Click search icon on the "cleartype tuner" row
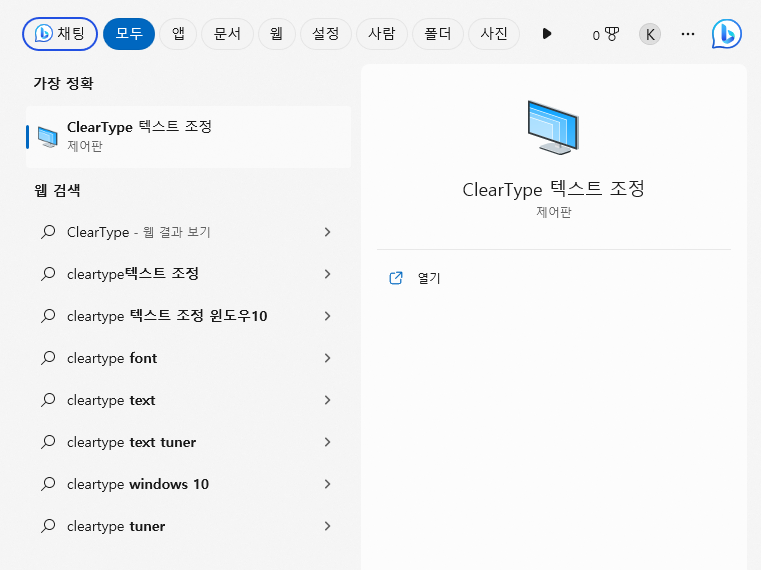The height and width of the screenshot is (570, 761). [x=48, y=526]
